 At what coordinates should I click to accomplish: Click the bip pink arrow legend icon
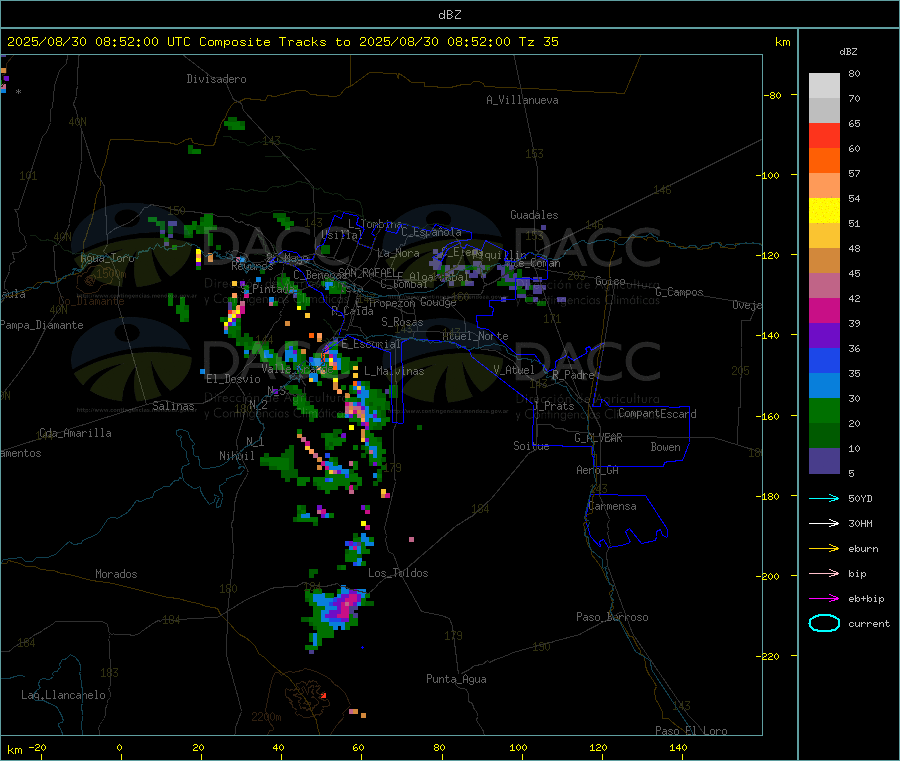(x=824, y=573)
